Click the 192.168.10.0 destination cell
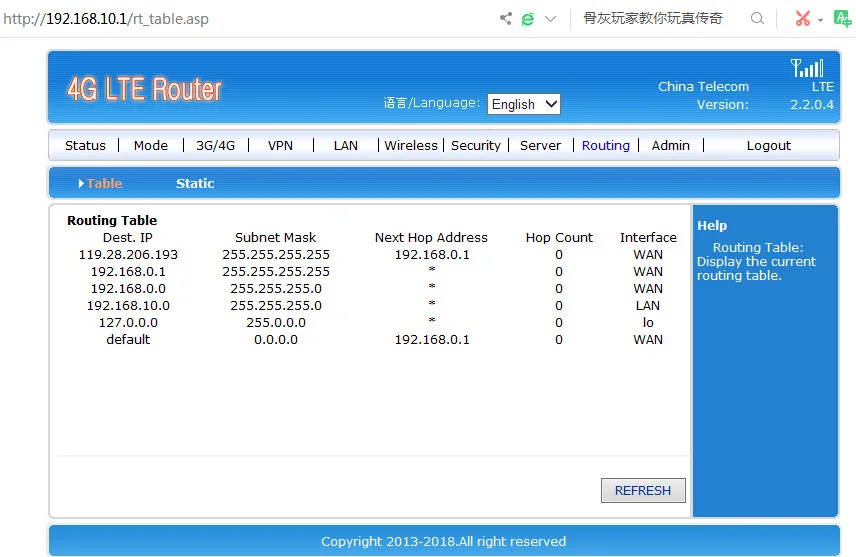 (x=128, y=305)
